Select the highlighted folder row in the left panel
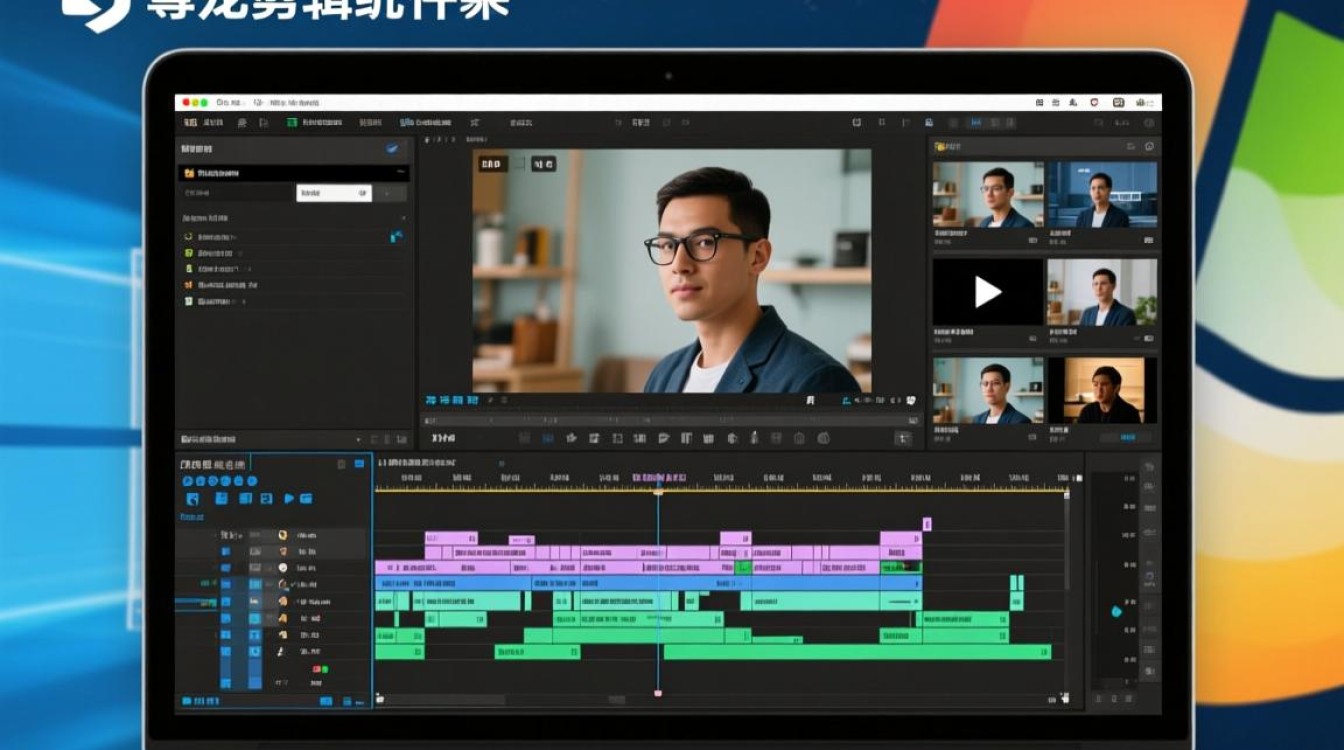1344x750 pixels. [293, 173]
